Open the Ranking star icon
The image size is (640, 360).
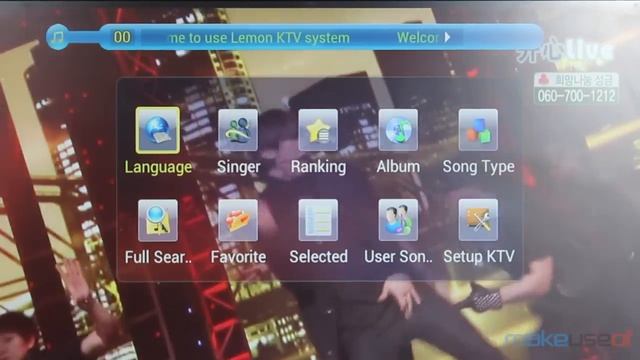[318, 130]
